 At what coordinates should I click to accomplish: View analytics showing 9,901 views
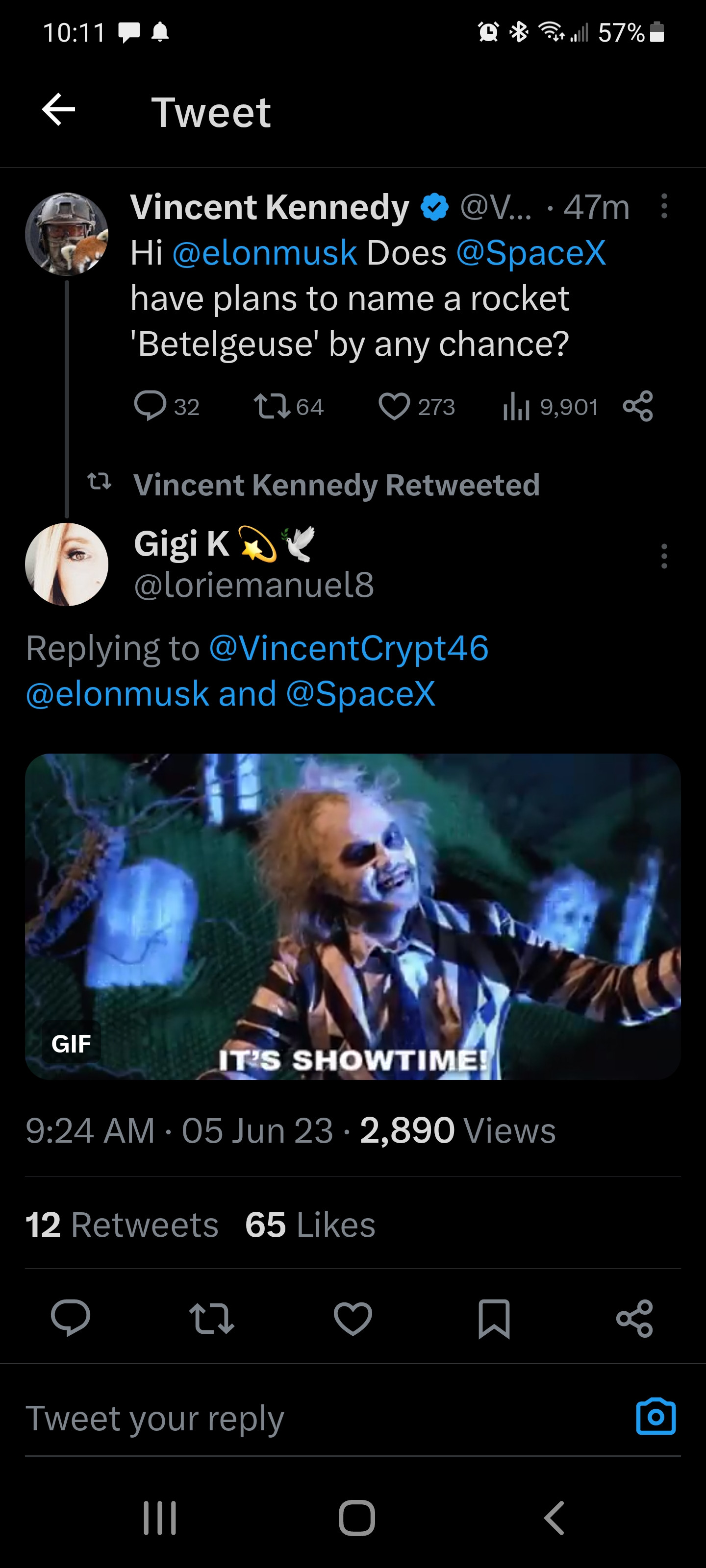coord(517,407)
